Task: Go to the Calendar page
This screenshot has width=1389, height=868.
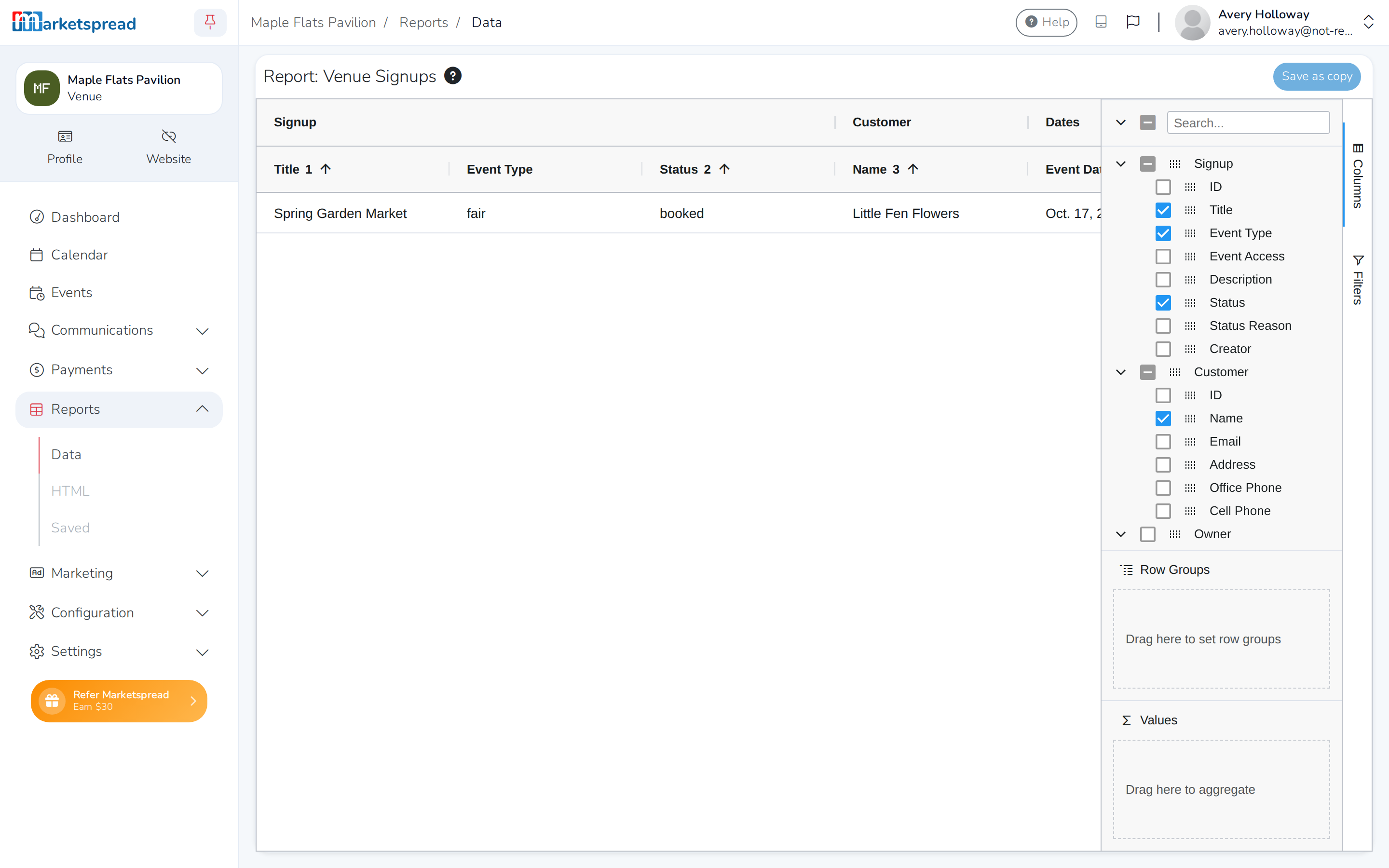Action: (x=119, y=255)
